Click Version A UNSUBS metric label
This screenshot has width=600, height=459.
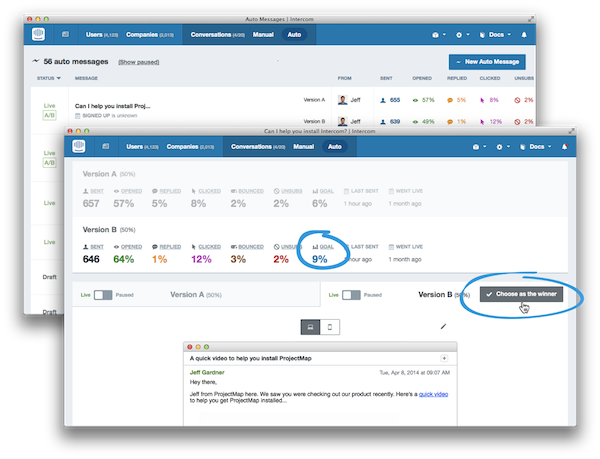pos(288,191)
